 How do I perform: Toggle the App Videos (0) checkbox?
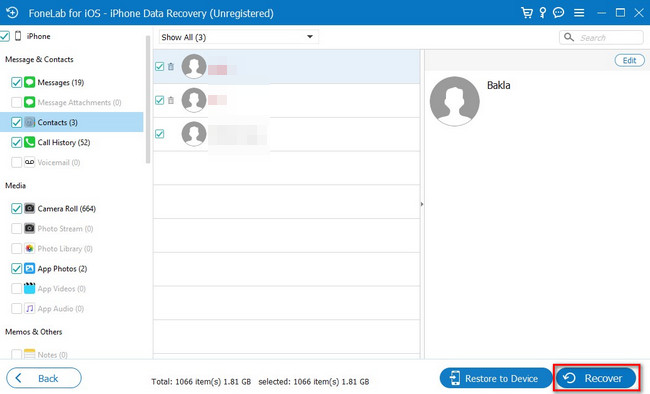(16, 288)
